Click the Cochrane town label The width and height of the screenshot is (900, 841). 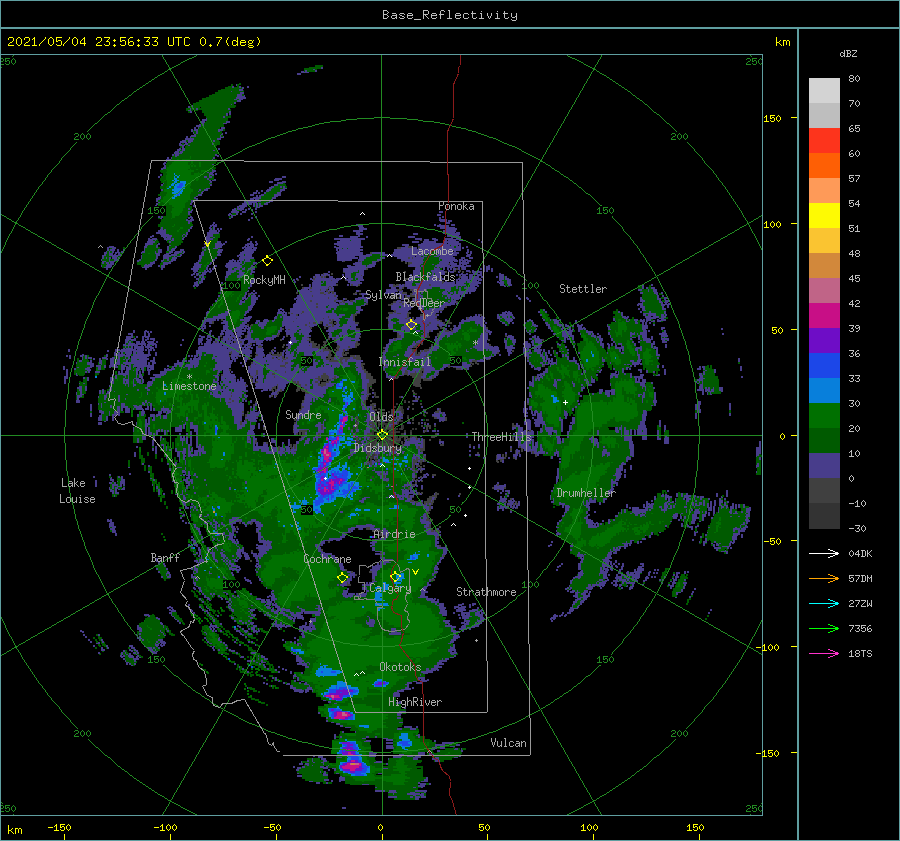[327, 559]
